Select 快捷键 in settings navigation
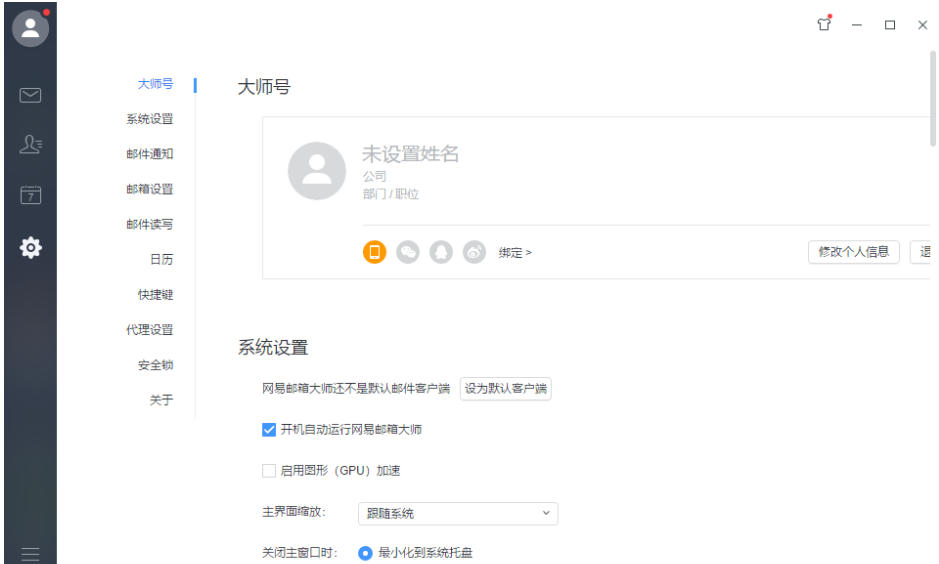939x564 pixels. 155,295
